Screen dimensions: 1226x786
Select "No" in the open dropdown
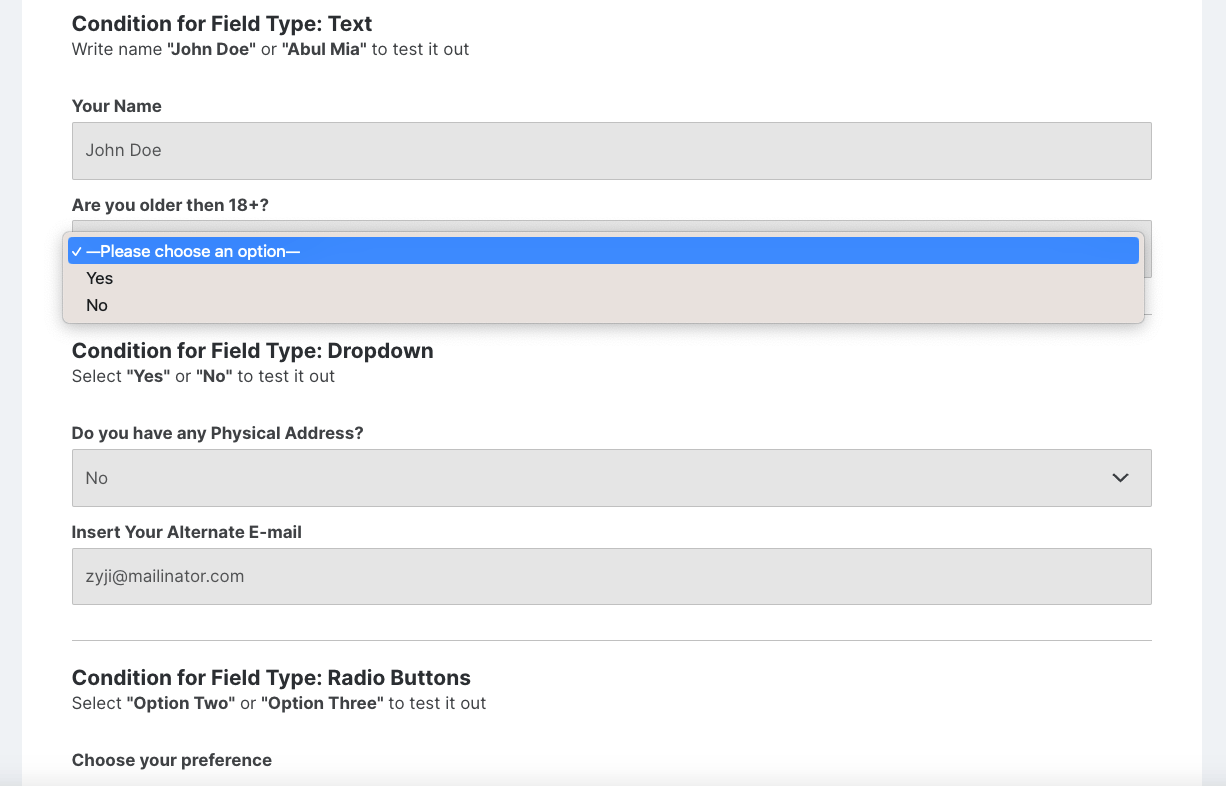tap(96, 305)
